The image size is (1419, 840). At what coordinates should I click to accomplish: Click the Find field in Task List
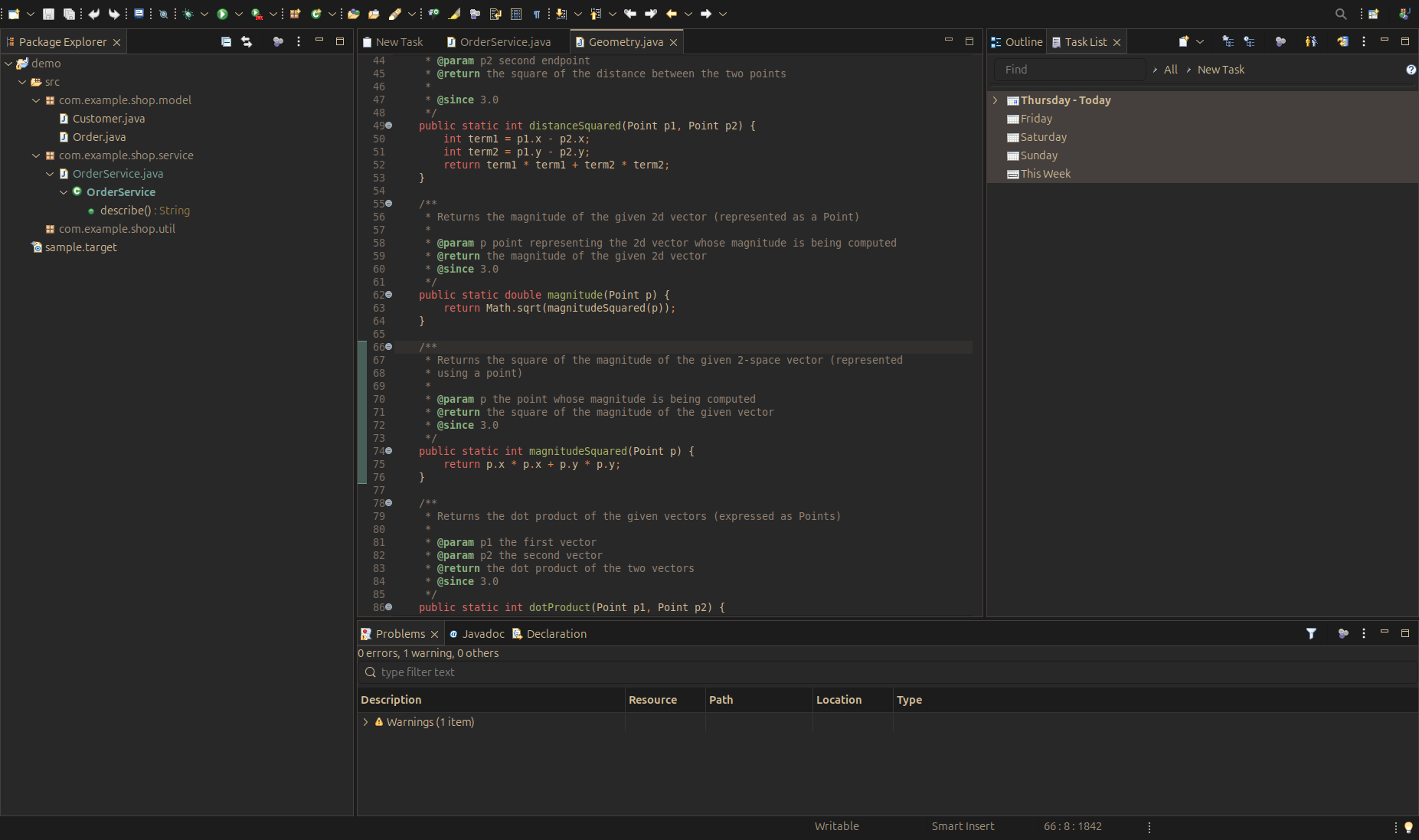[1070, 70]
